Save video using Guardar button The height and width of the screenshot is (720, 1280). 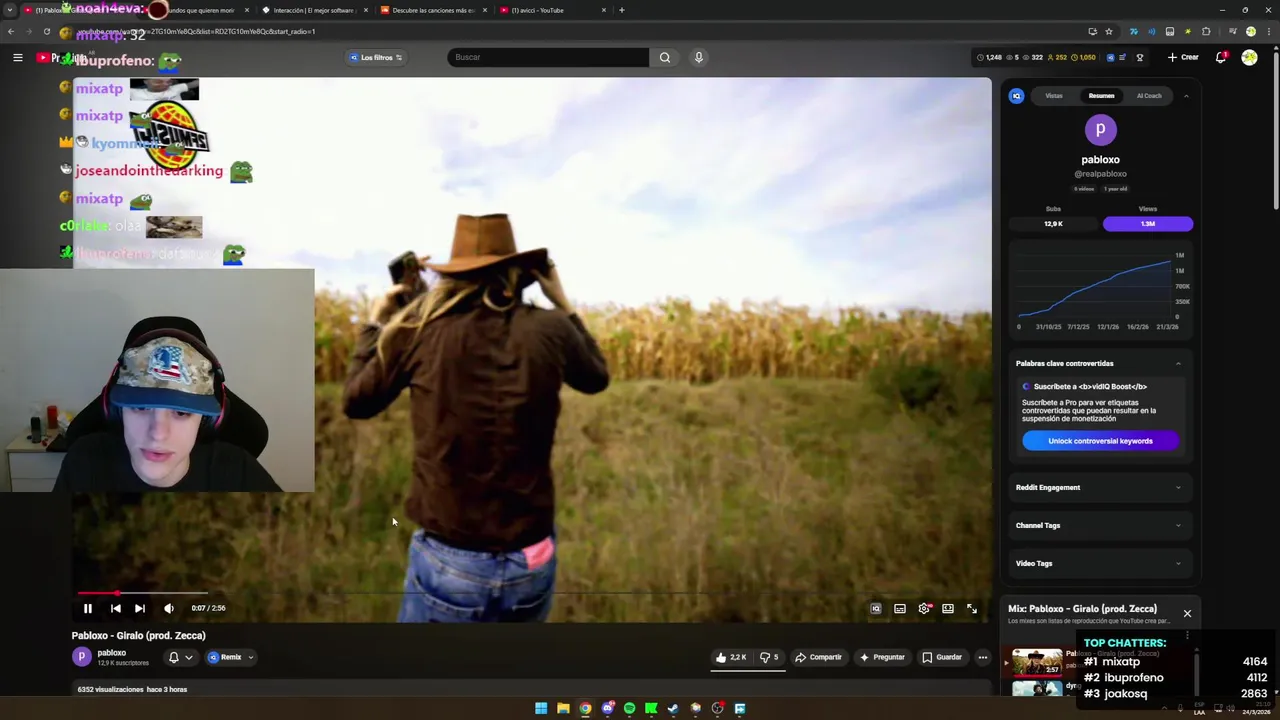942,657
